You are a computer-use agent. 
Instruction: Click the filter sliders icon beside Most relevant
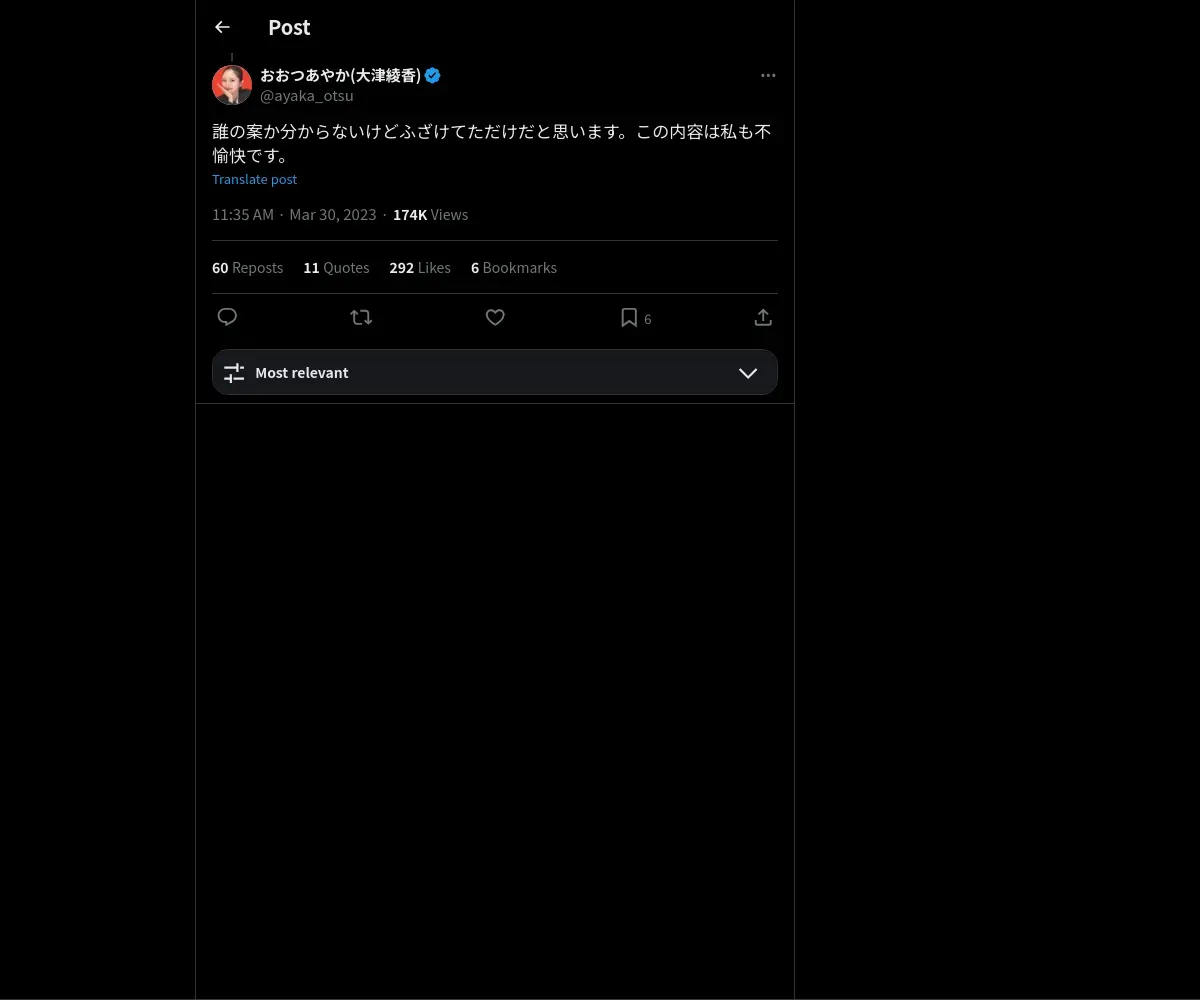tap(234, 373)
